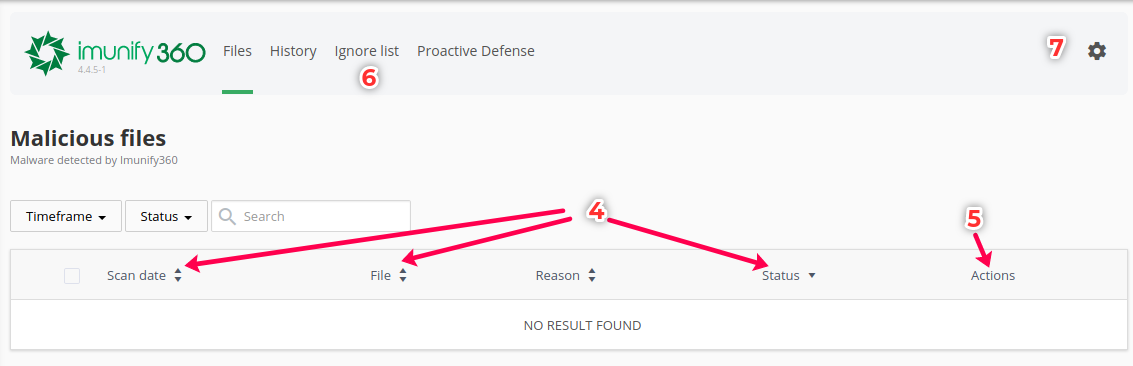This screenshot has width=1133, height=366.
Task: Click the Status column header label
Action: click(780, 276)
